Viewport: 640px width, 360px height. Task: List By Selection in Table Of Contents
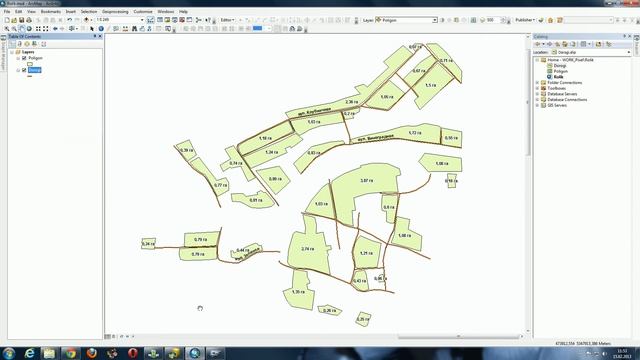point(34,44)
